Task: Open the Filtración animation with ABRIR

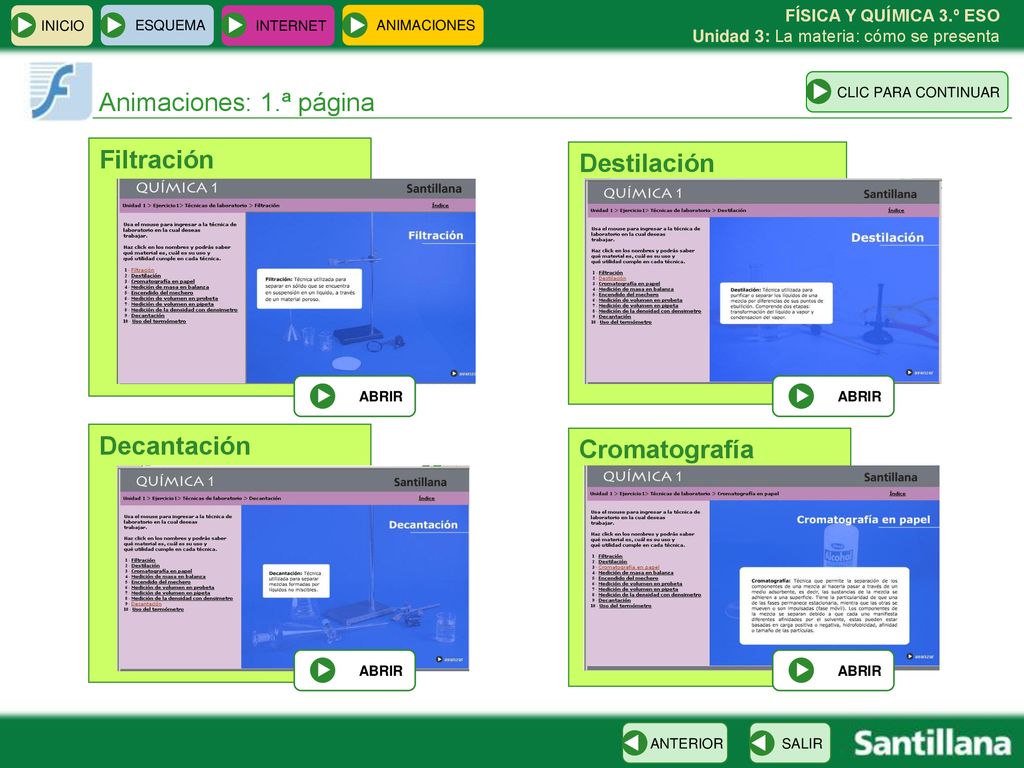Action: pyautogui.click(x=355, y=396)
